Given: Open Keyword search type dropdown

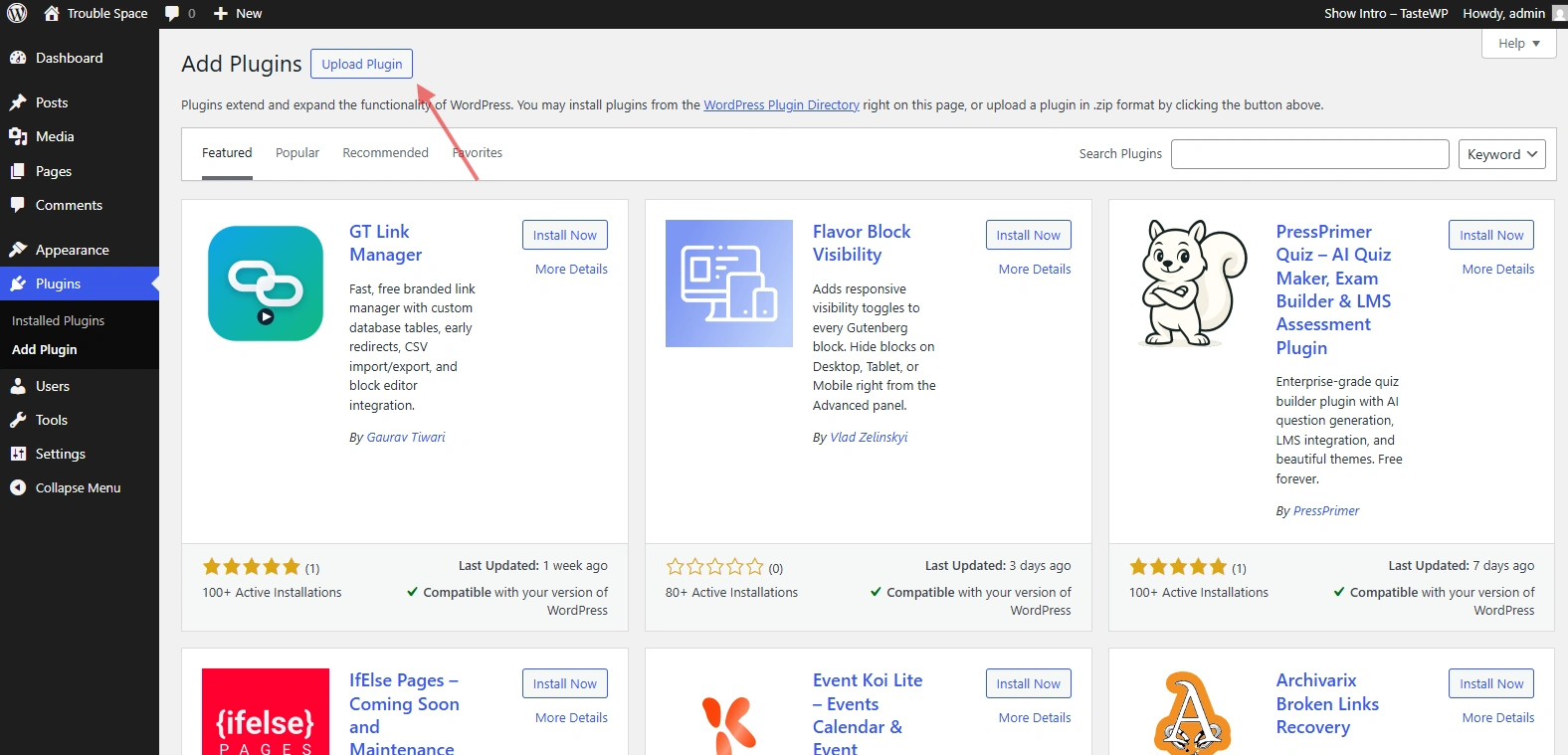Looking at the screenshot, I should pyautogui.click(x=1502, y=154).
